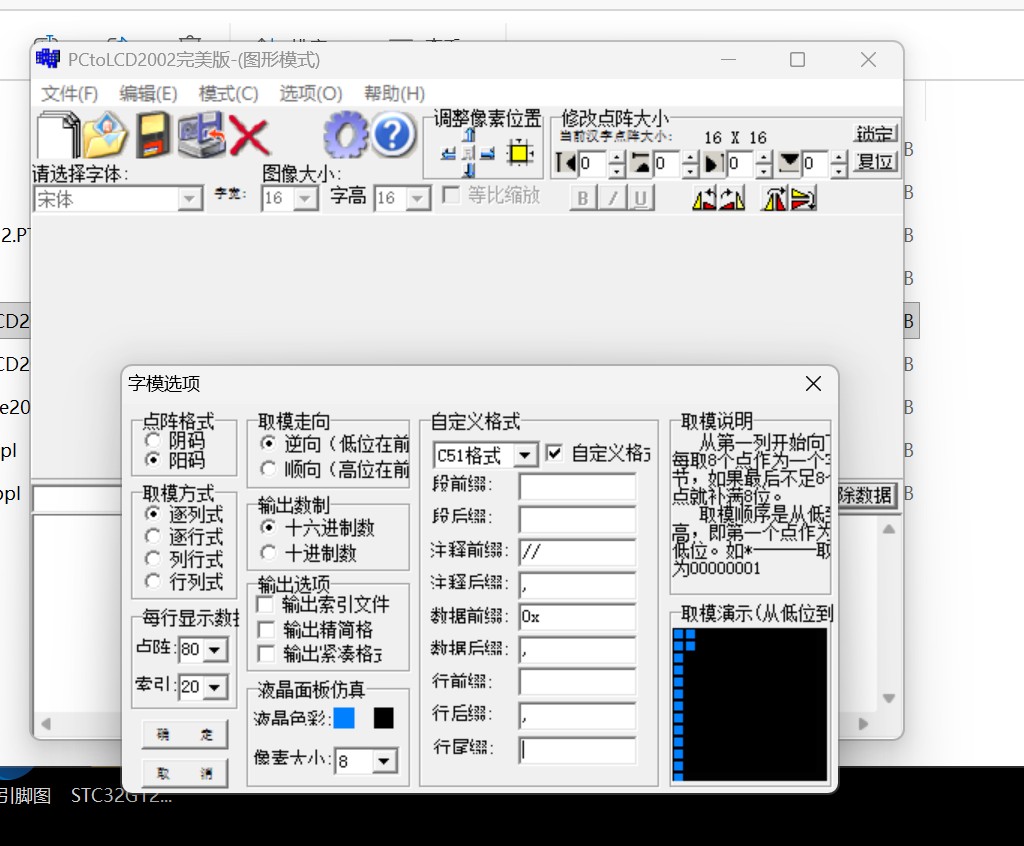Click the new blank page toolbar icon
Screen dimensions: 1024x846
pyautogui.click(x=57, y=135)
